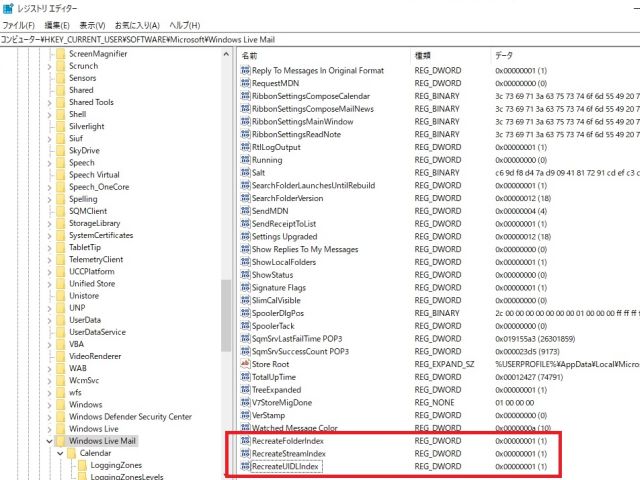Image resolution: width=640 pixels, height=480 pixels.
Task: Click the RequestMDN DWORD value icon
Action: point(245,83)
